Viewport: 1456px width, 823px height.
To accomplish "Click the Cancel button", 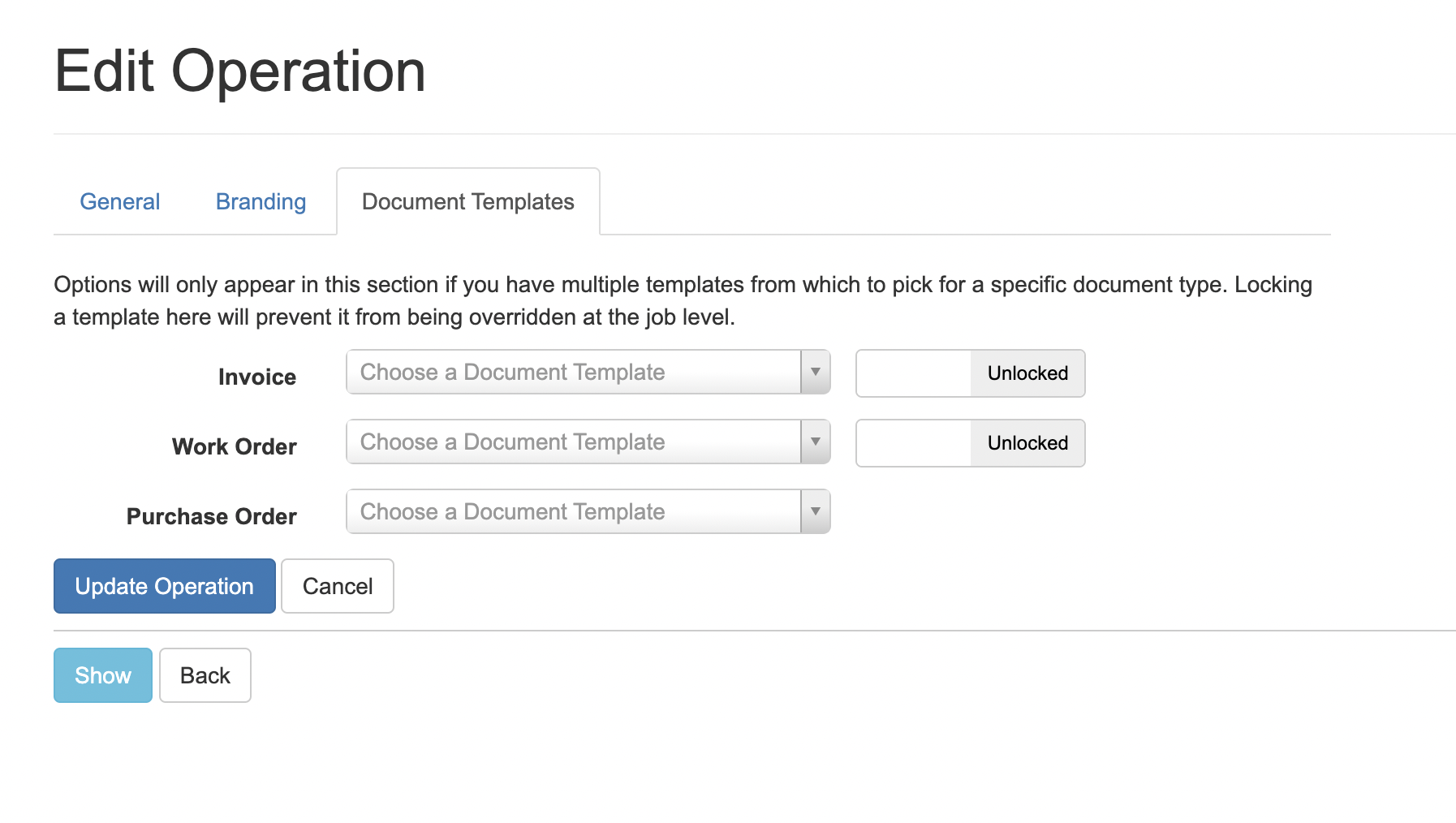I will point(337,586).
